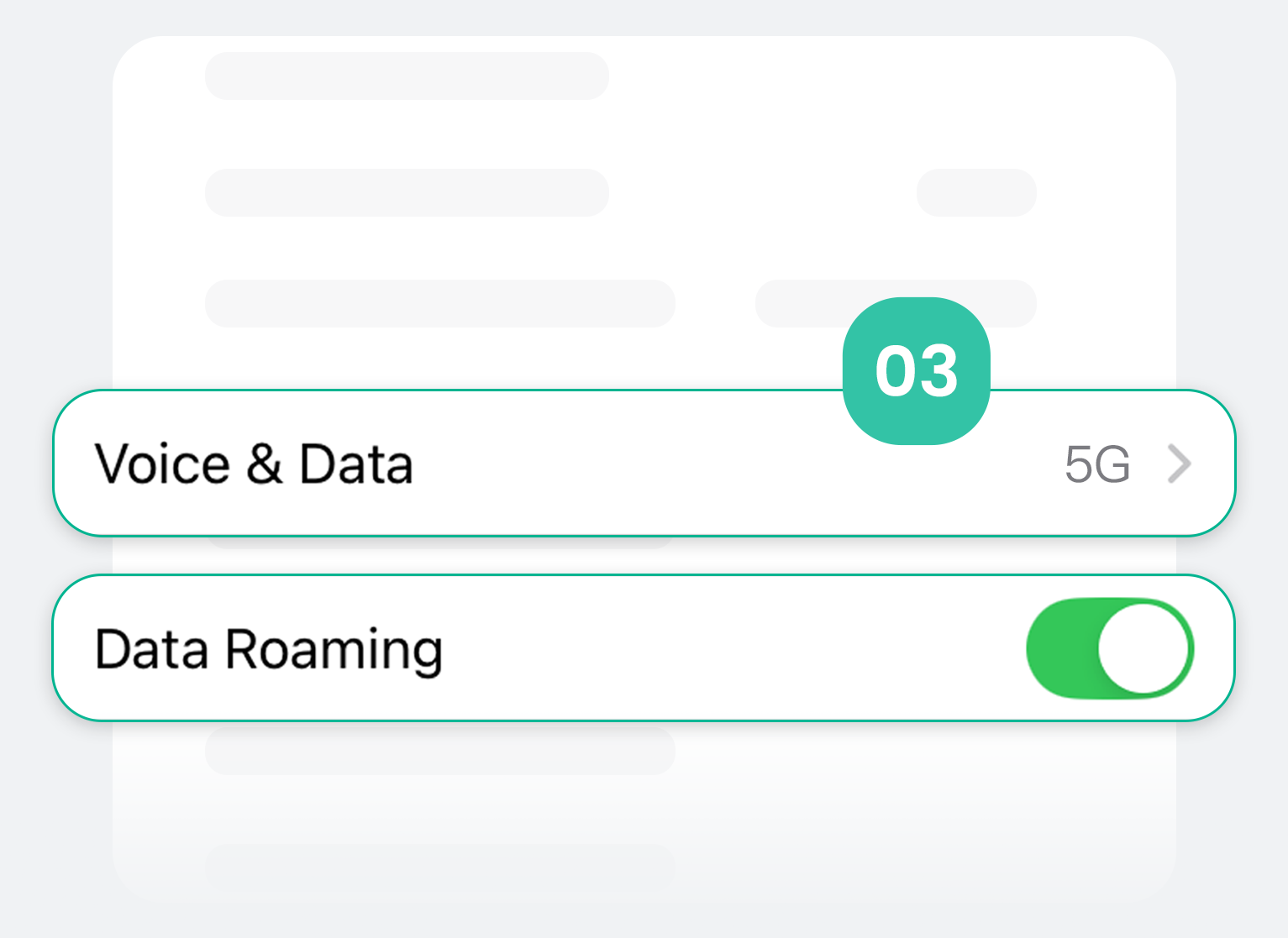Image resolution: width=1288 pixels, height=938 pixels.
Task: Click the white knob of the Data Roaming switch
Action: pos(1143,648)
